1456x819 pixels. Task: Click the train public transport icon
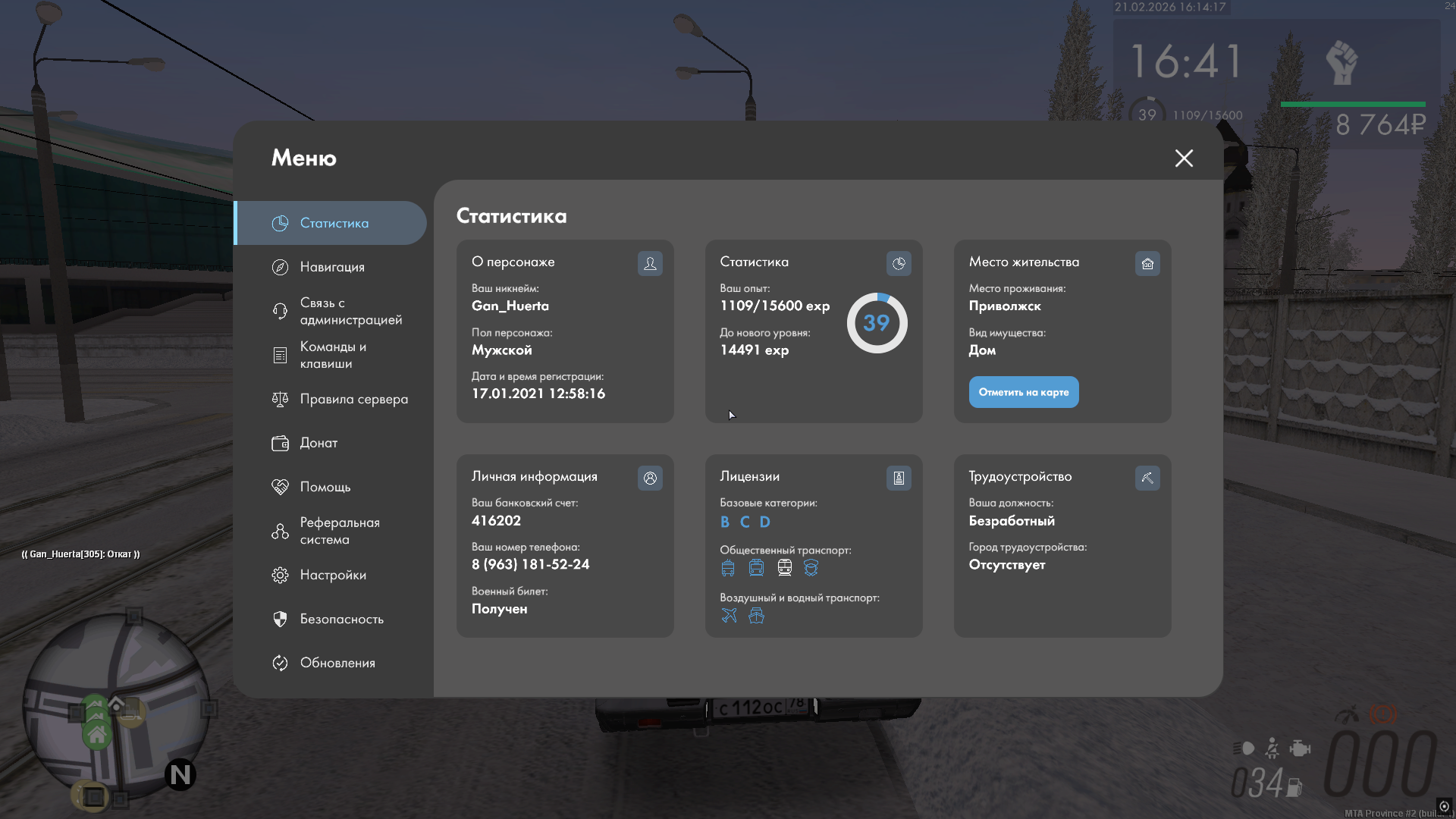point(785,567)
